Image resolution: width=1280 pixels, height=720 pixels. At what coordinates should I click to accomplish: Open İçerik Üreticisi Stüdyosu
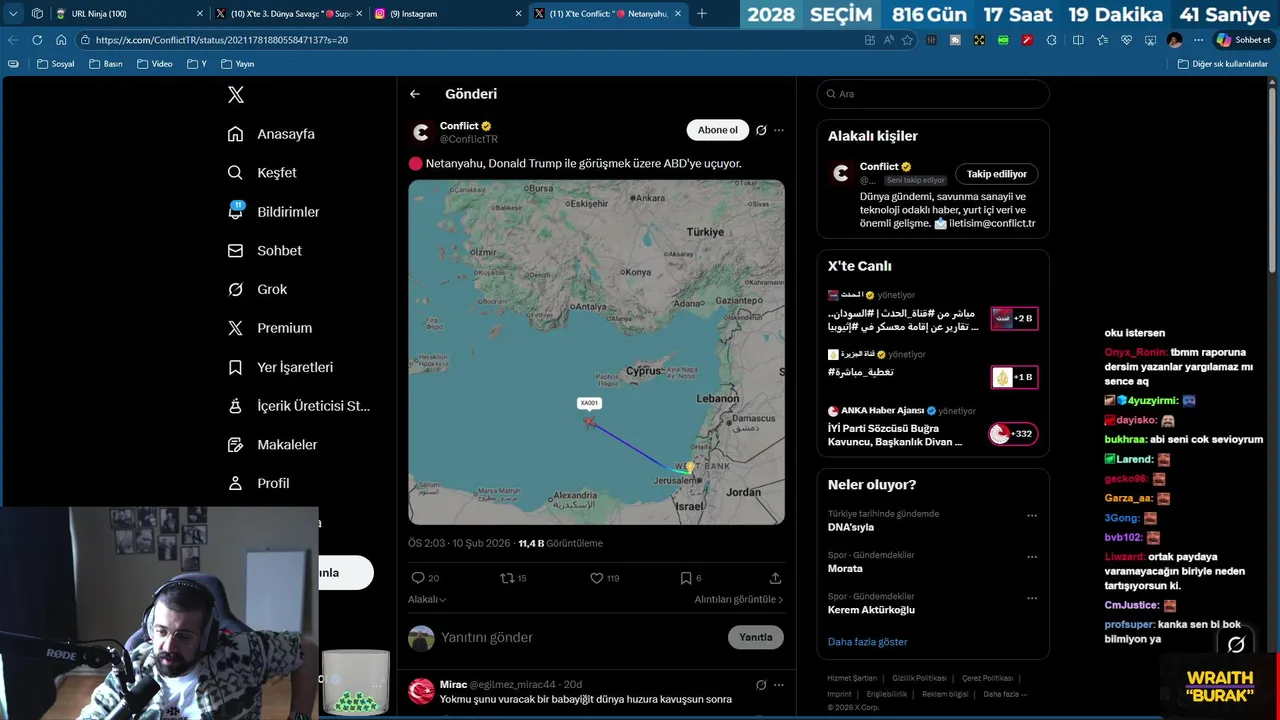299,406
